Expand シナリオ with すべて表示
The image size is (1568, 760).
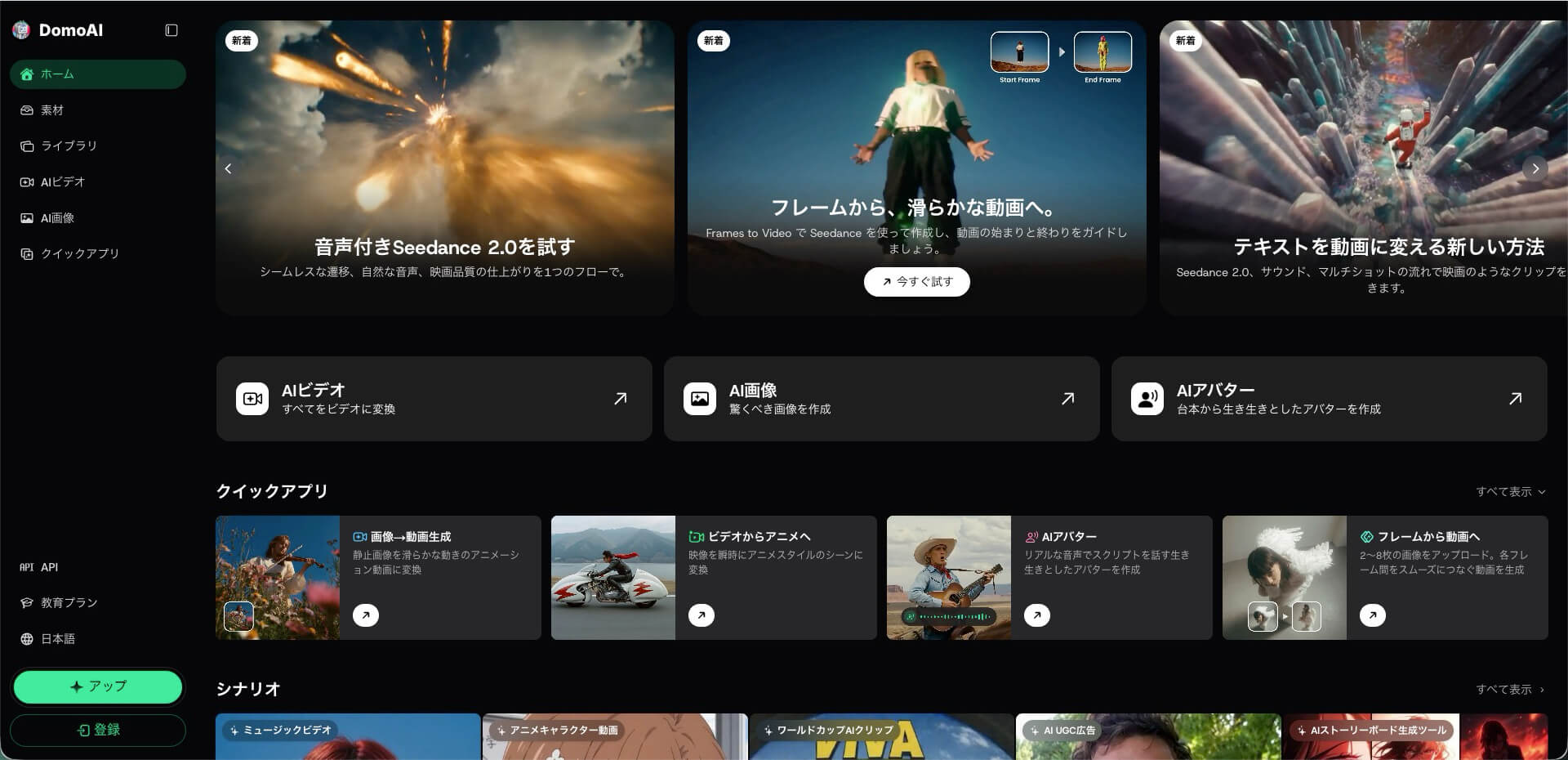click(1510, 690)
